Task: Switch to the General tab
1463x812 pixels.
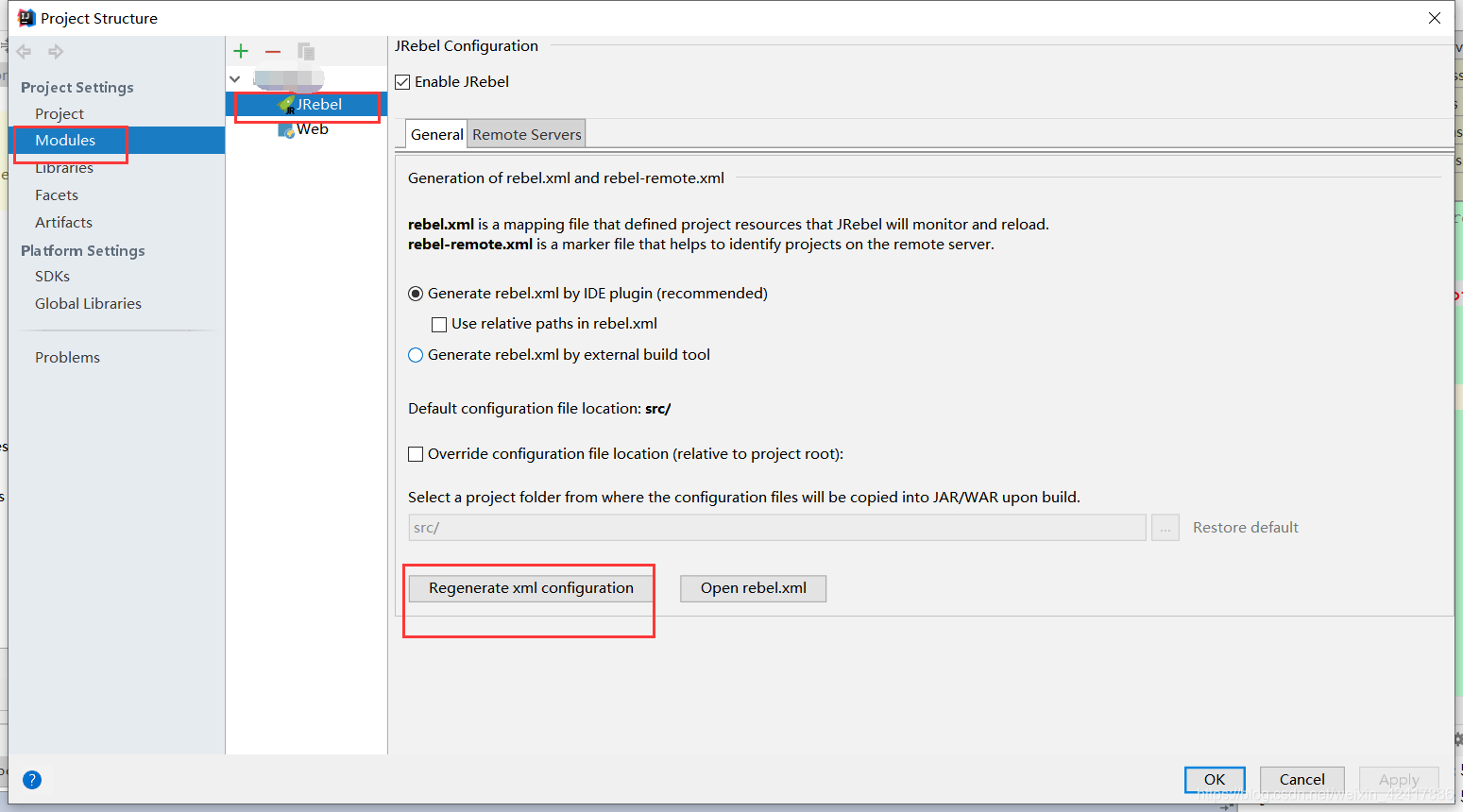Action: [x=436, y=134]
